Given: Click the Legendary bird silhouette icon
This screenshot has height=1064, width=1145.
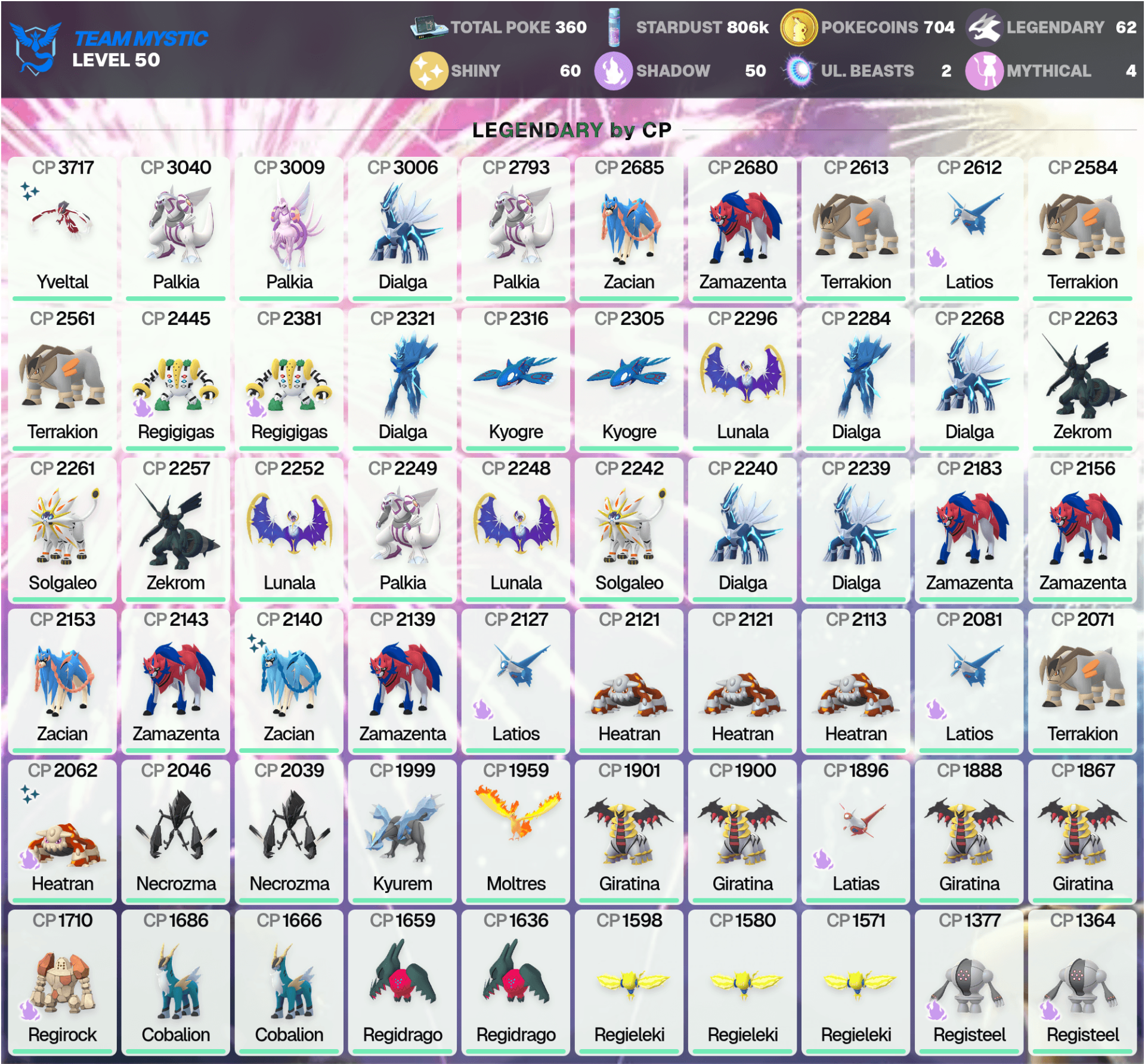Looking at the screenshot, I should [984, 27].
